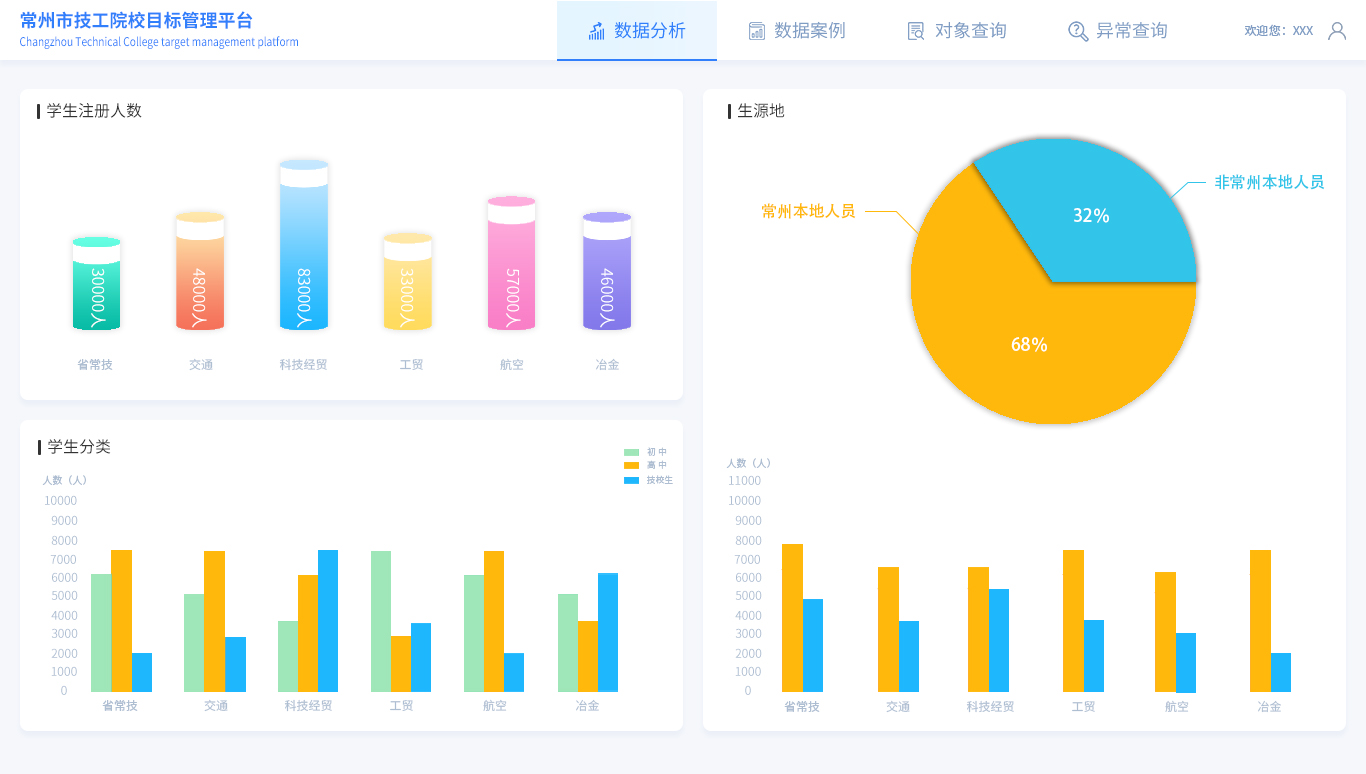This screenshot has height=774, width=1366.
Task: Toggle the 技校生 legend series
Action: (647, 480)
